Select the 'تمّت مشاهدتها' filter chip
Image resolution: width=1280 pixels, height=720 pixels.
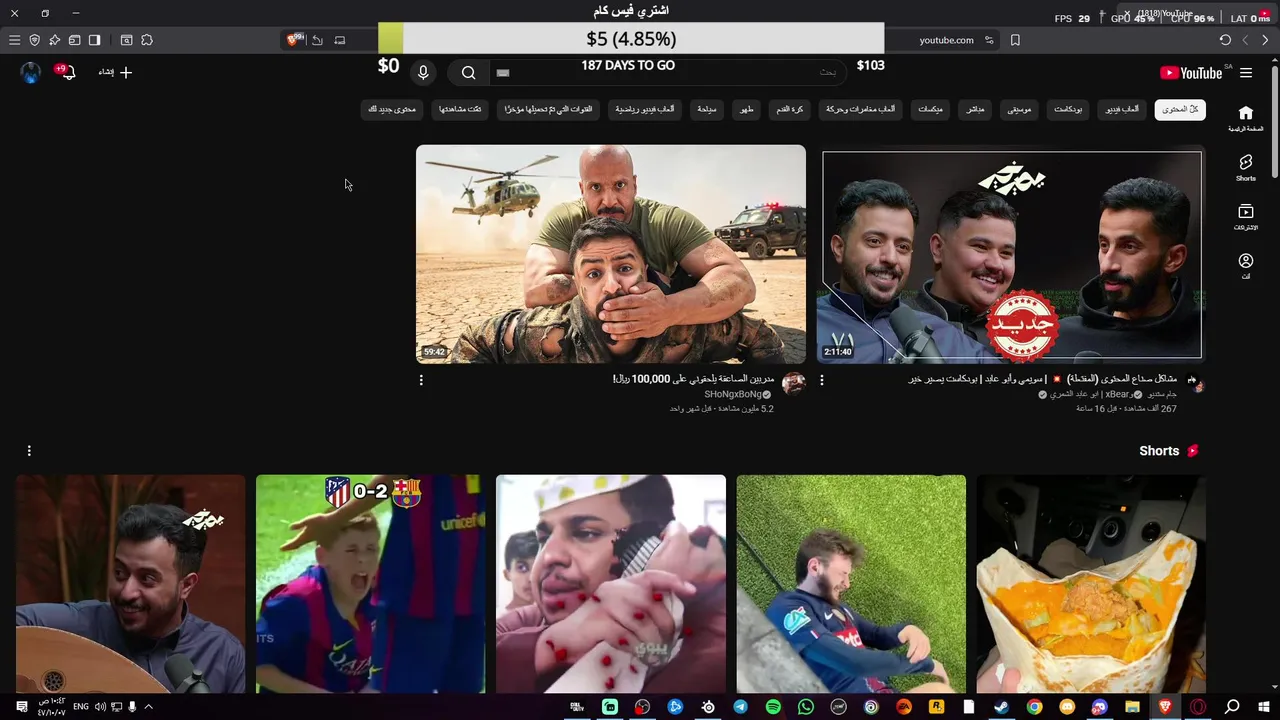[460, 109]
